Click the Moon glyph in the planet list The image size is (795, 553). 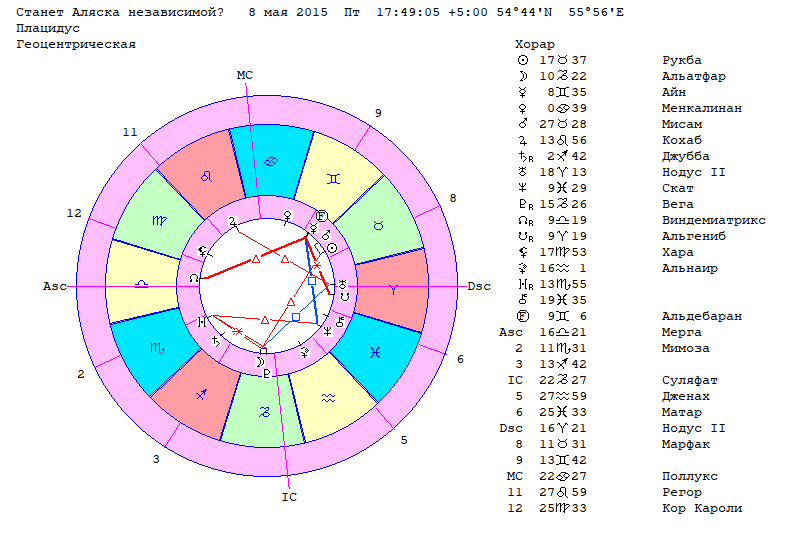523,77
